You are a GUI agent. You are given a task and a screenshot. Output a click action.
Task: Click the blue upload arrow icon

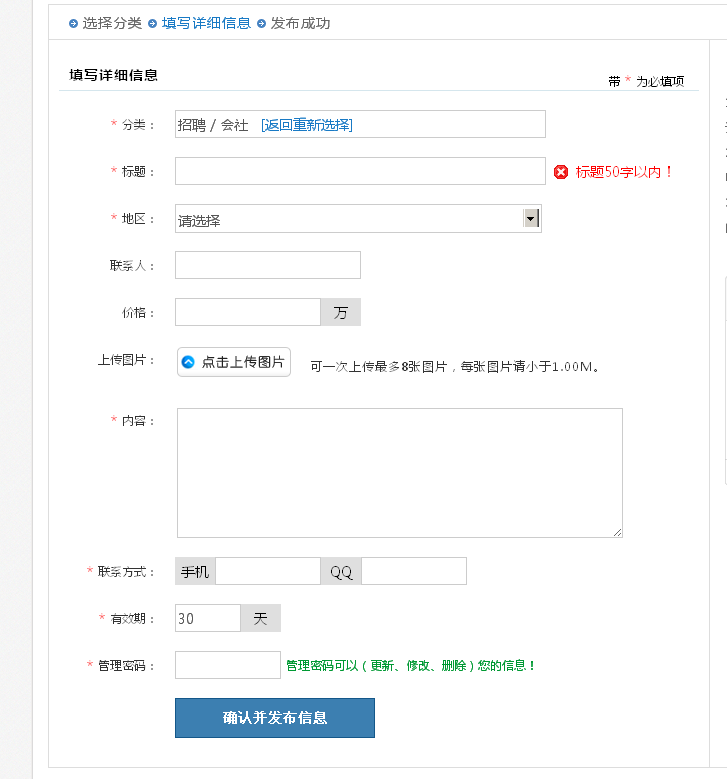tap(188, 362)
